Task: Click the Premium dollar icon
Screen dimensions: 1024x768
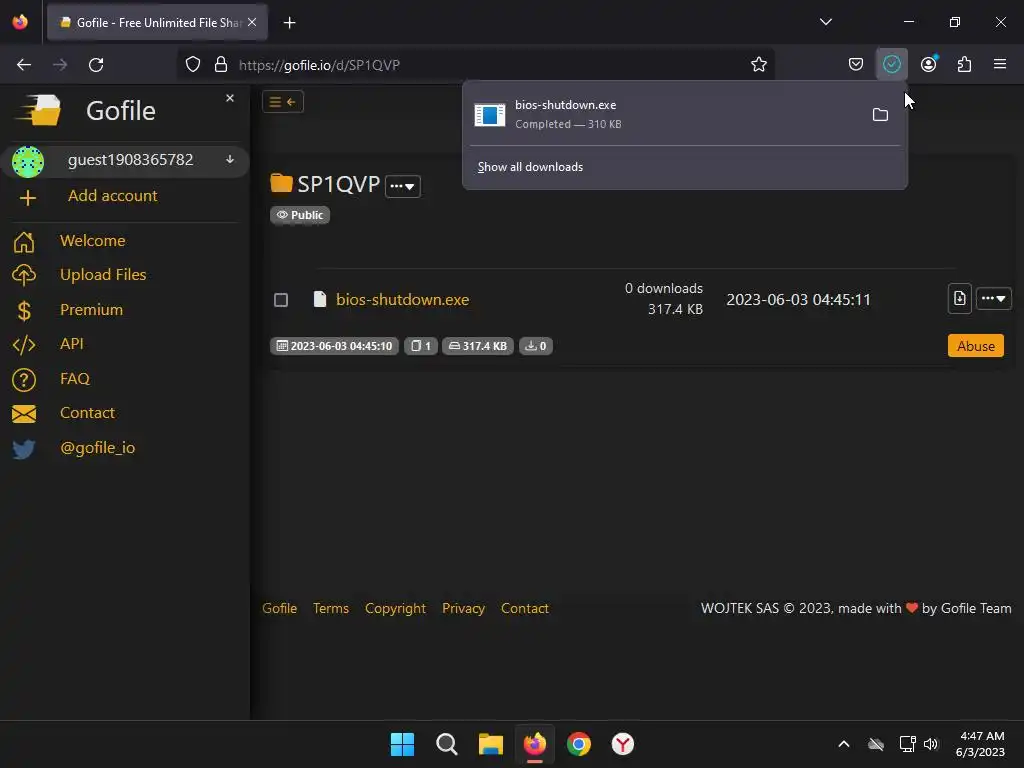Action: 24,311
